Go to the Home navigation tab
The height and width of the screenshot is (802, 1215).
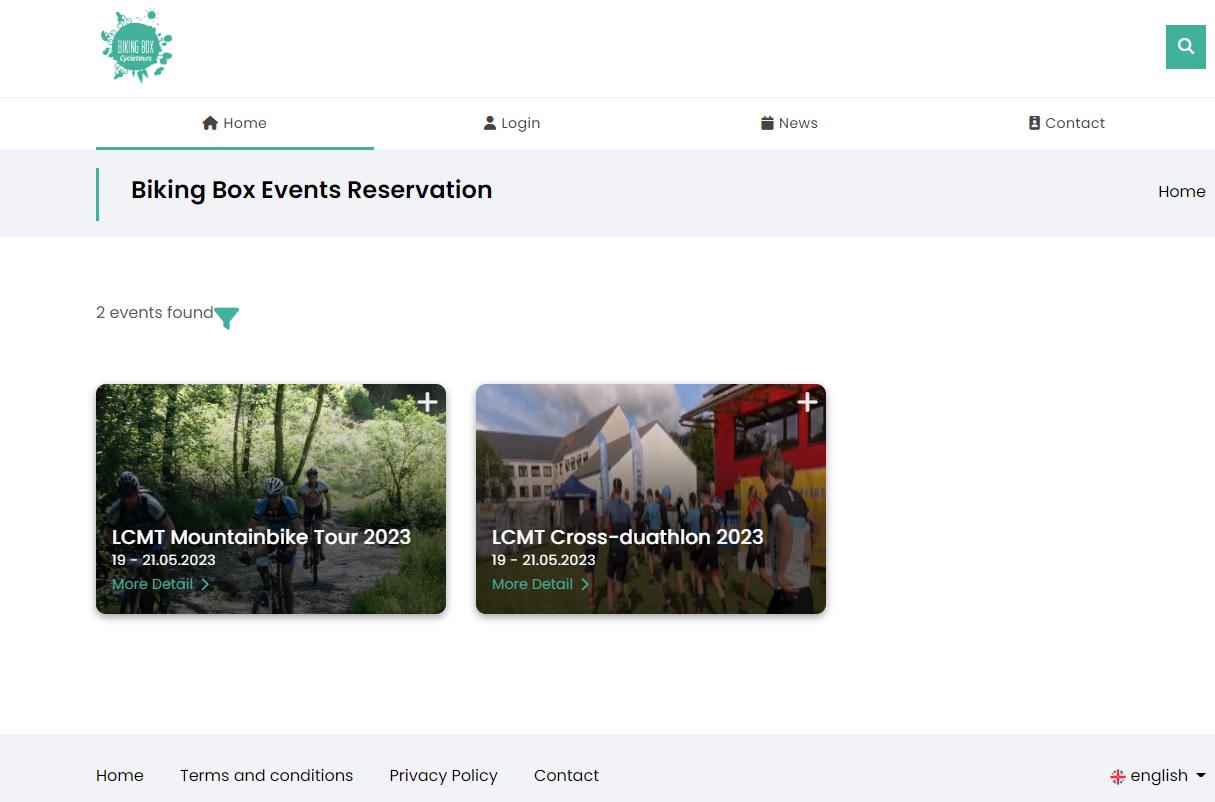235,123
